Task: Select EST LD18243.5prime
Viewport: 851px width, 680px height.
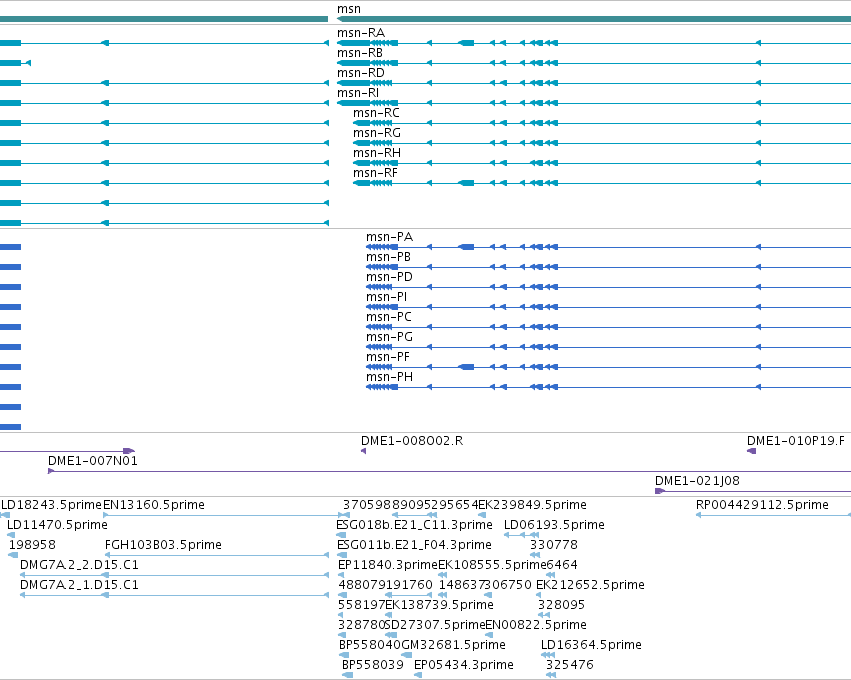Action: pyautogui.click(x=52, y=506)
